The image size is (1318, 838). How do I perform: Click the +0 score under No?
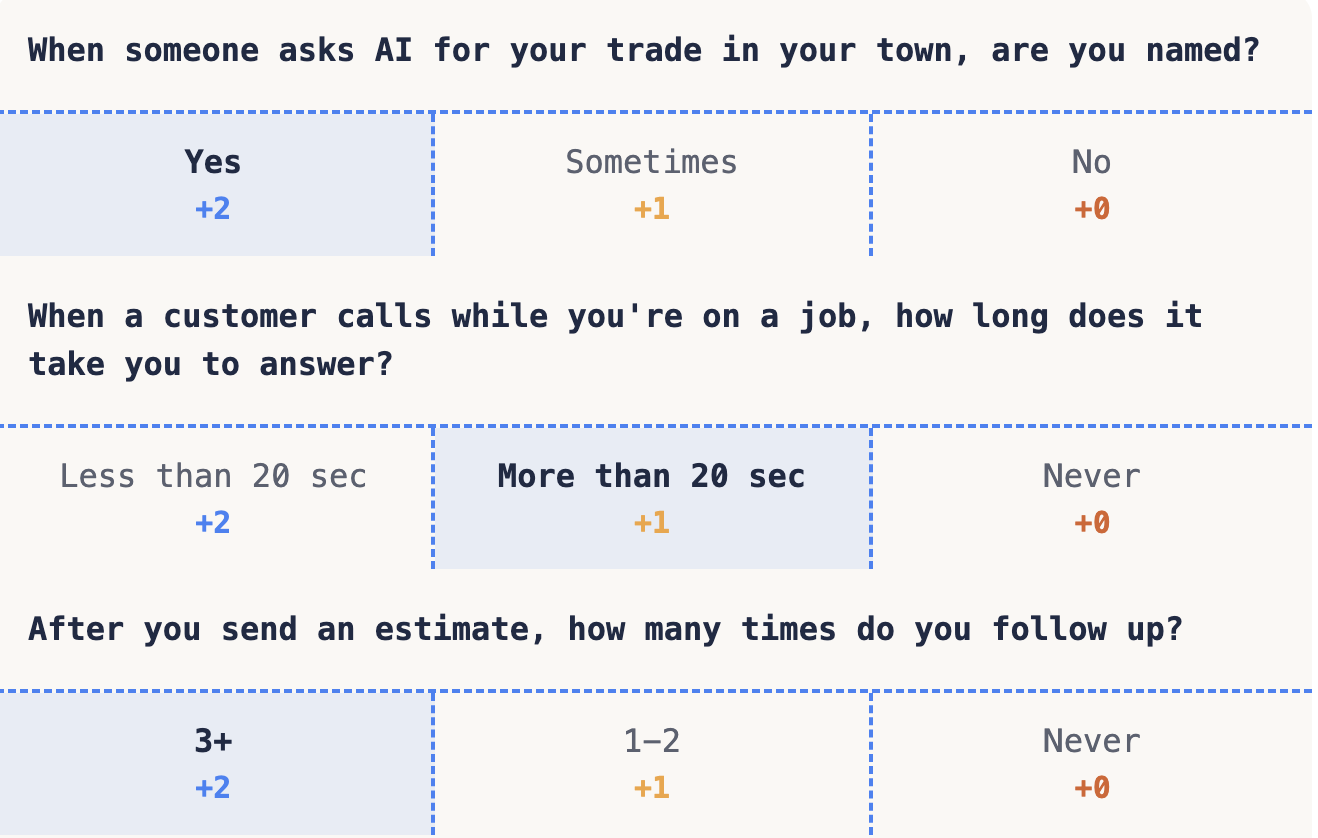click(1092, 209)
